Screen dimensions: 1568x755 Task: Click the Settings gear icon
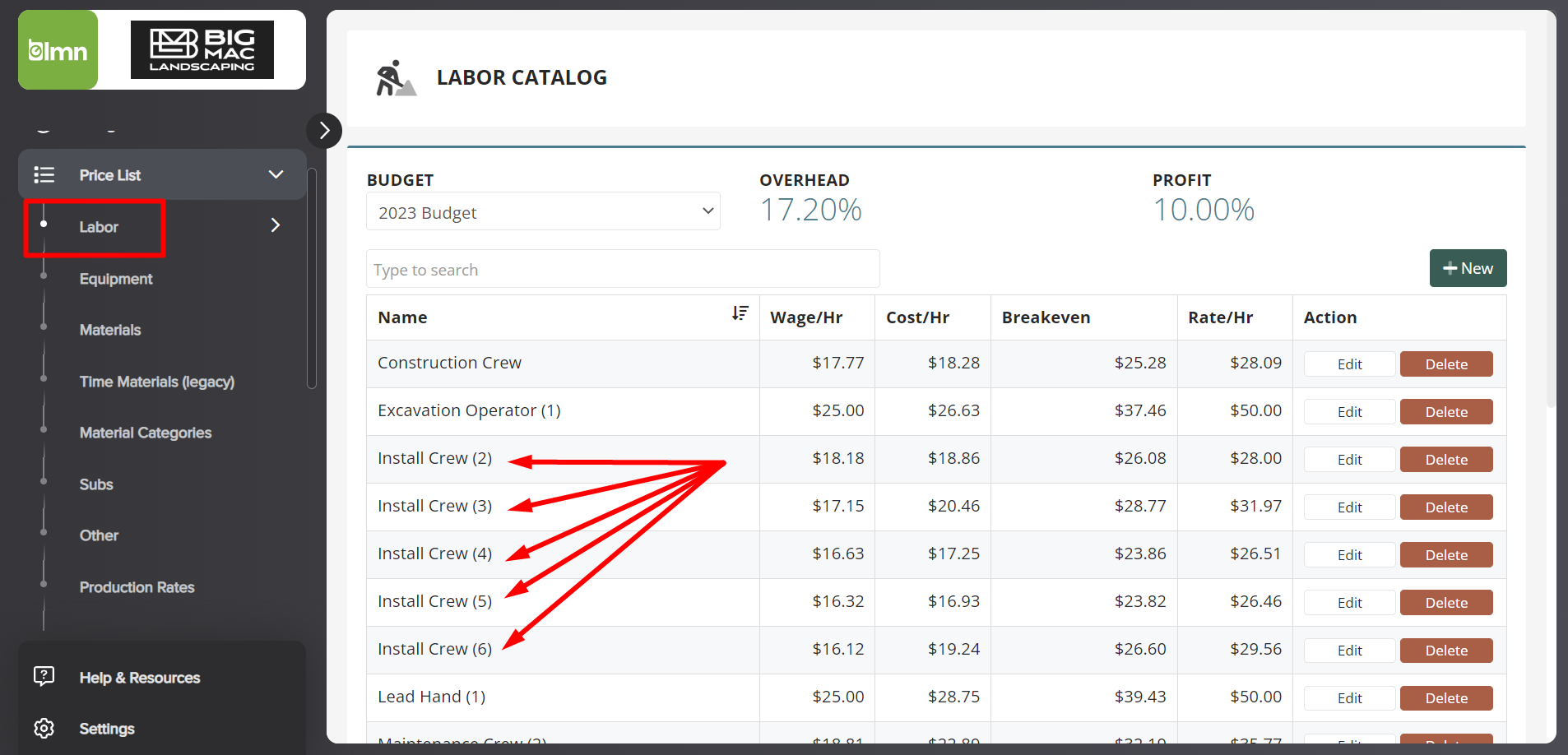click(x=44, y=728)
